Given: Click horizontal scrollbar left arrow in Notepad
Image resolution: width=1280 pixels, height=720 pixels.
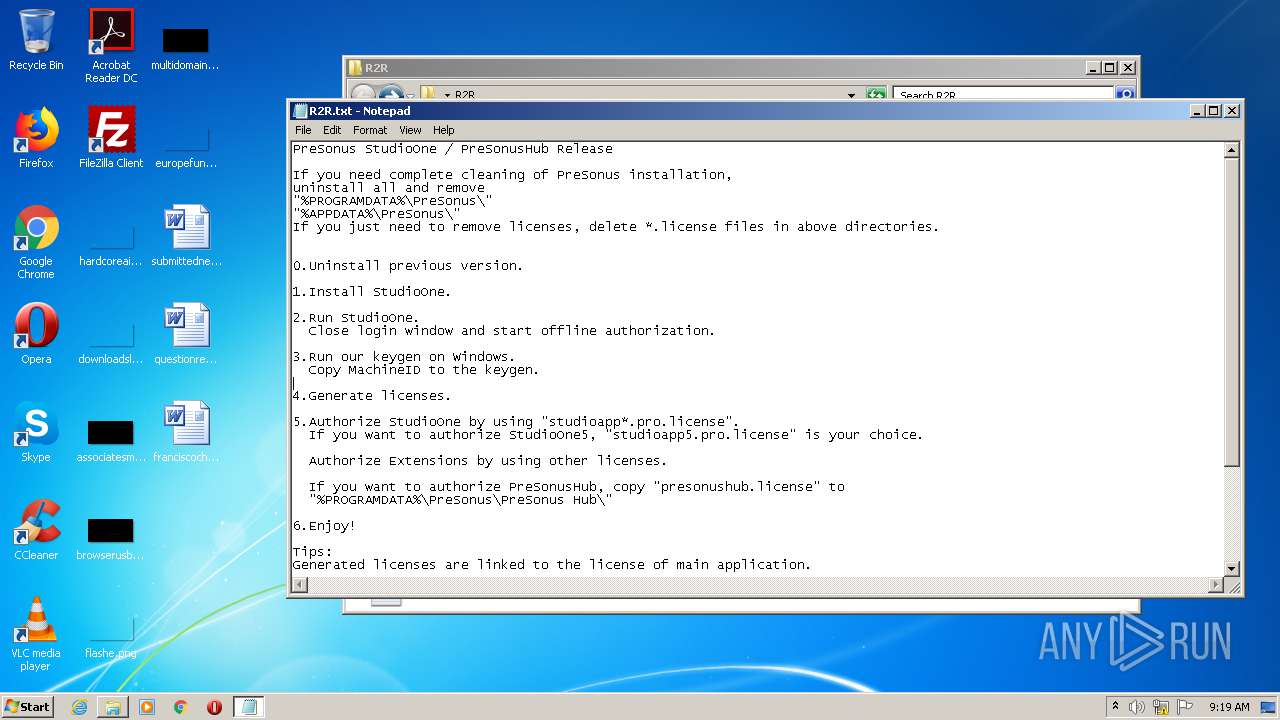Looking at the screenshot, I should 299,585.
